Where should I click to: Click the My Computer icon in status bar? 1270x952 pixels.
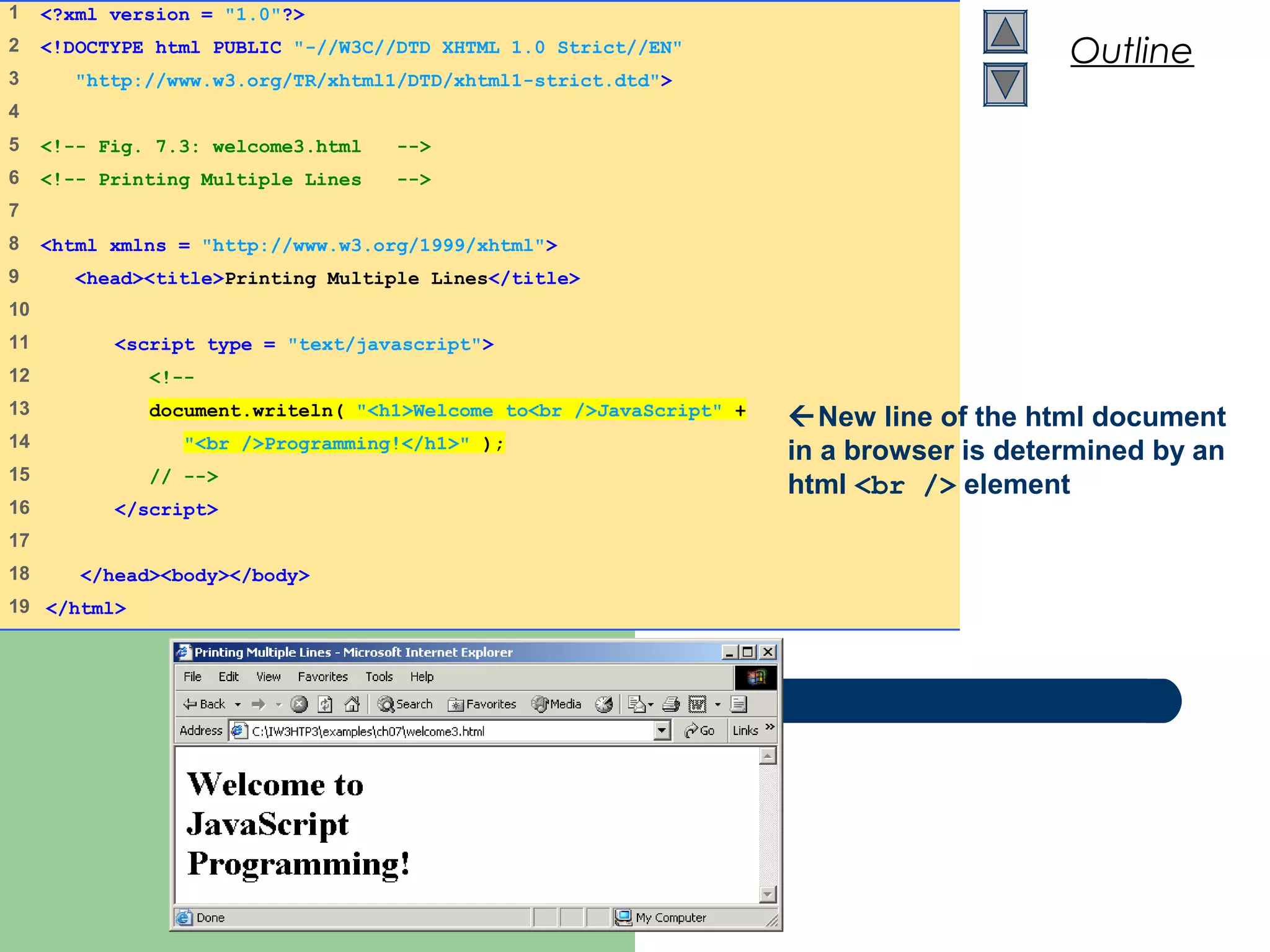tap(623, 918)
